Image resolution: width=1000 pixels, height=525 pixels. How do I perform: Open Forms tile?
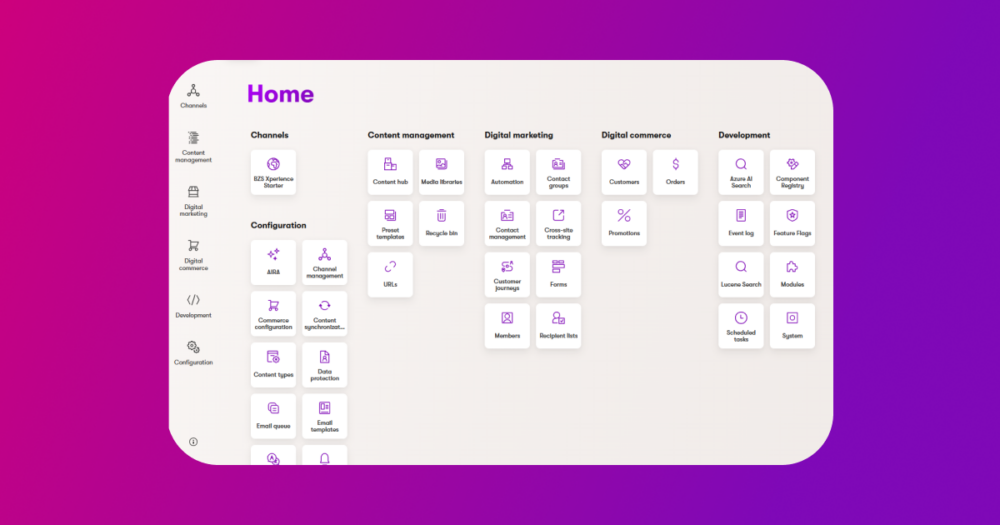(x=558, y=274)
